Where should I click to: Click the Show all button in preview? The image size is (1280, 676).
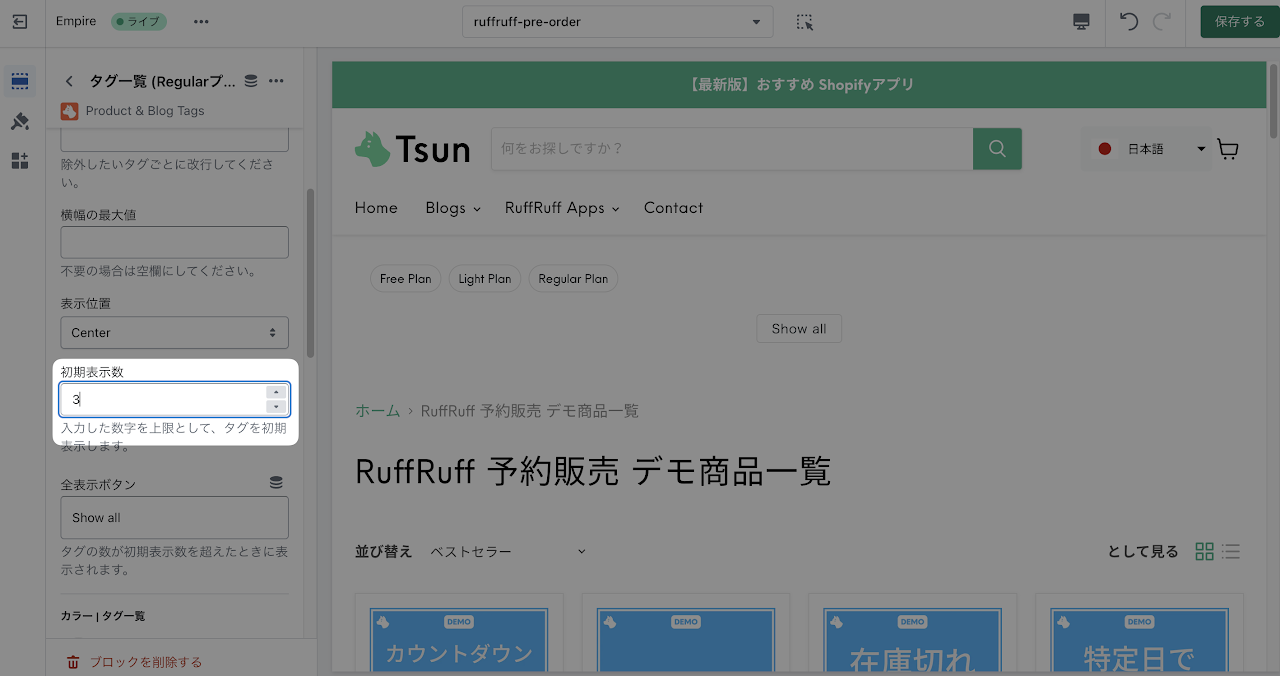click(x=799, y=329)
